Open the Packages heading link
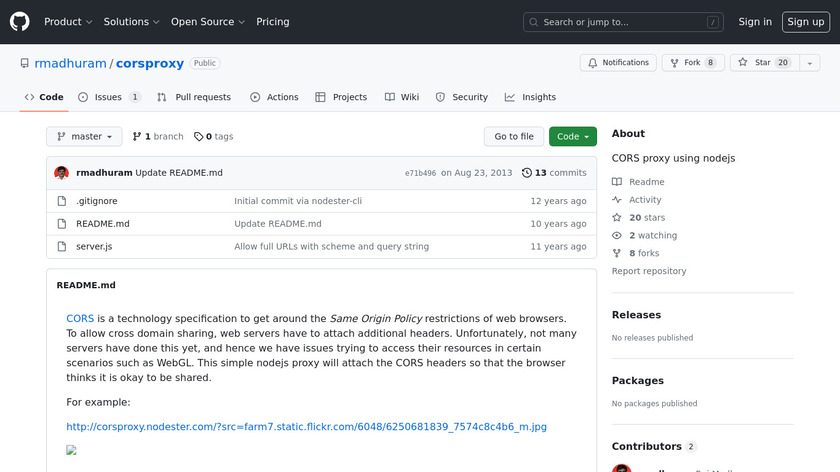The image size is (840, 472). coord(638,381)
